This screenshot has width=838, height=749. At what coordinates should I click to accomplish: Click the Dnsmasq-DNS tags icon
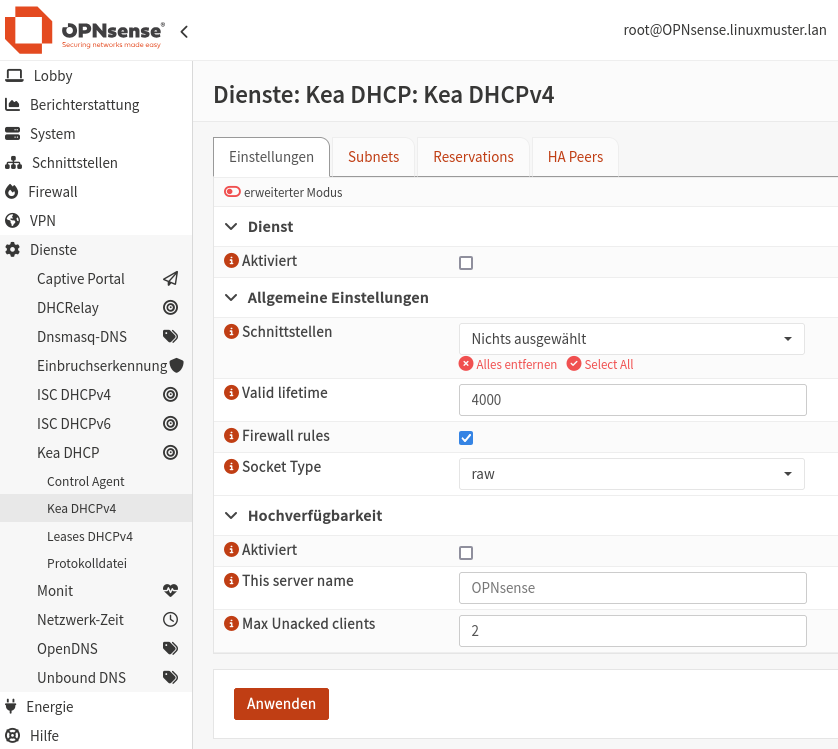click(170, 336)
